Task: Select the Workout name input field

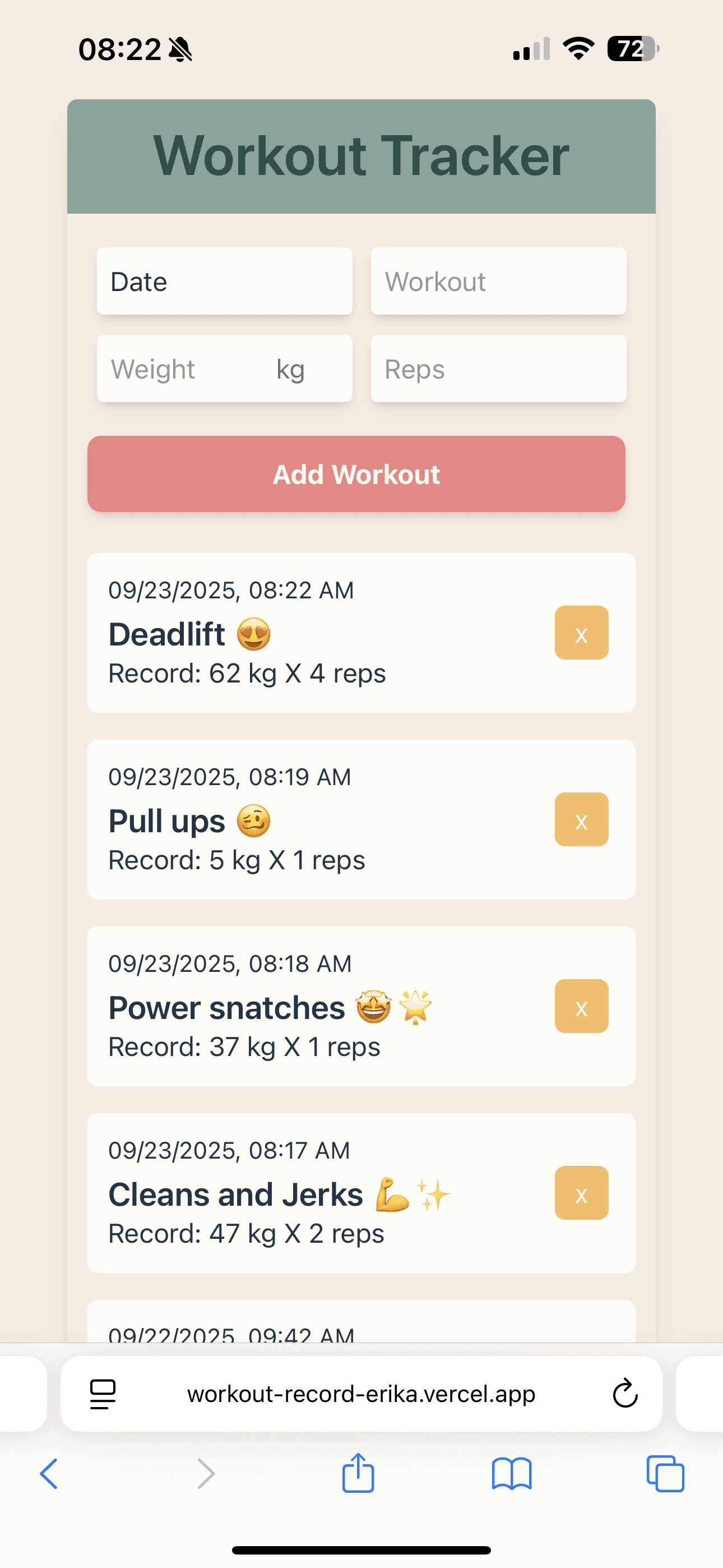Action: 498,281
